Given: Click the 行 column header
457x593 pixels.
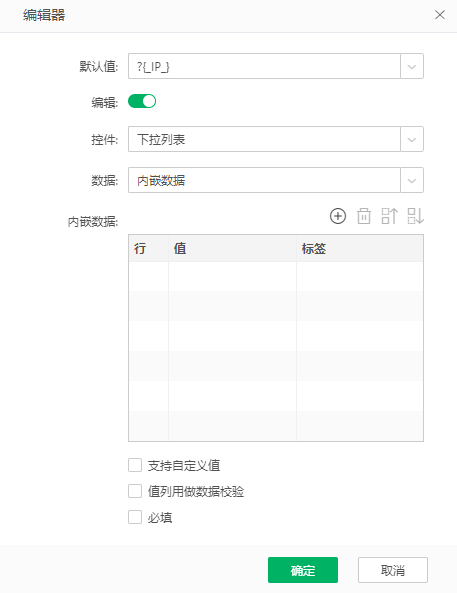Looking at the screenshot, I should (149, 248).
